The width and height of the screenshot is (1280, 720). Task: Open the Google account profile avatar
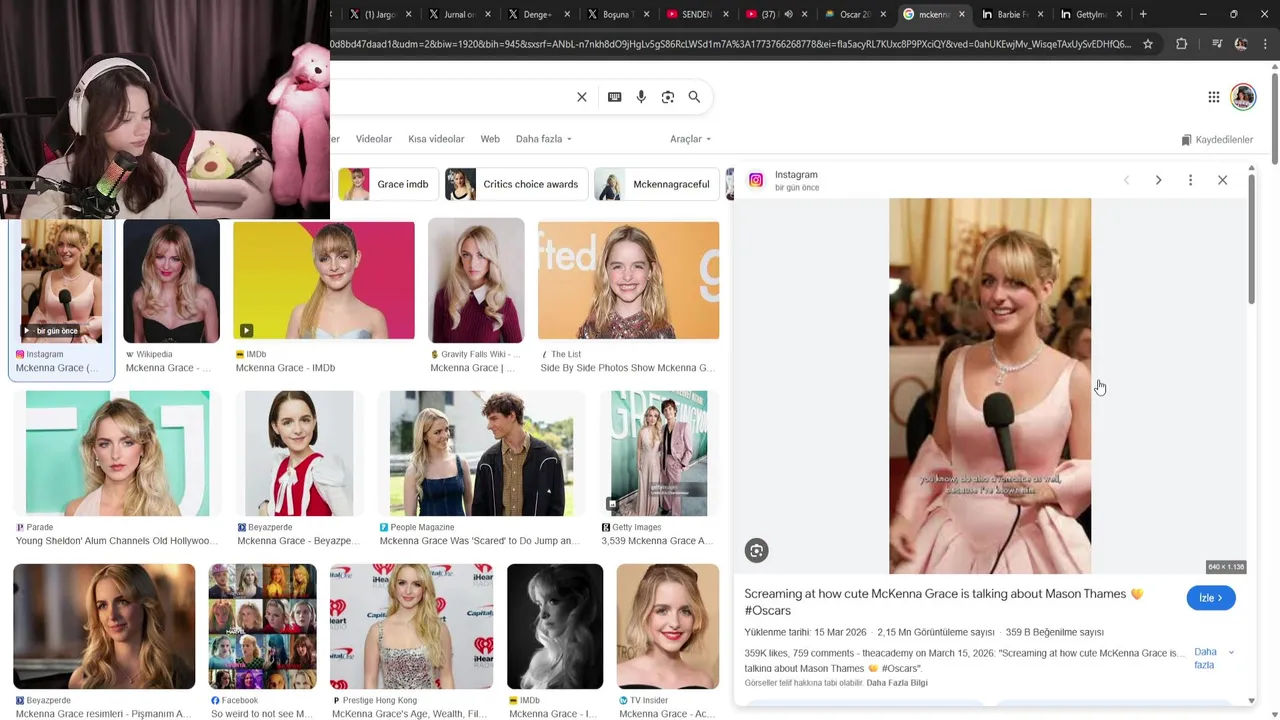[x=1243, y=97]
